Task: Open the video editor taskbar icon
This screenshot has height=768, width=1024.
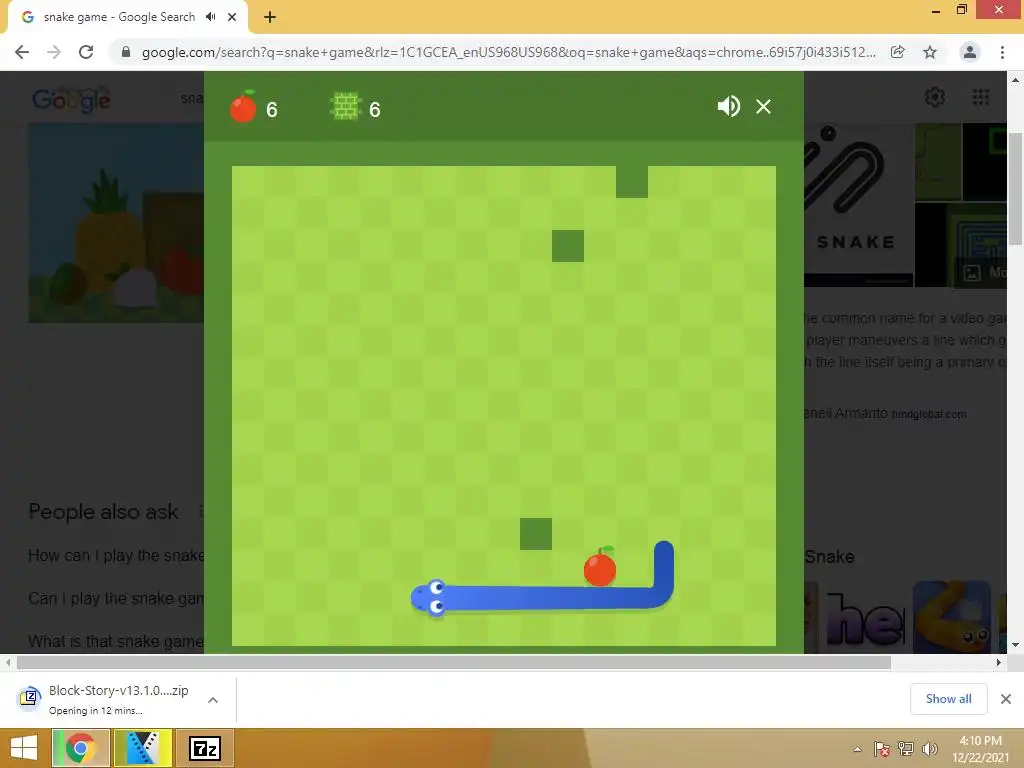Action: pos(143,748)
